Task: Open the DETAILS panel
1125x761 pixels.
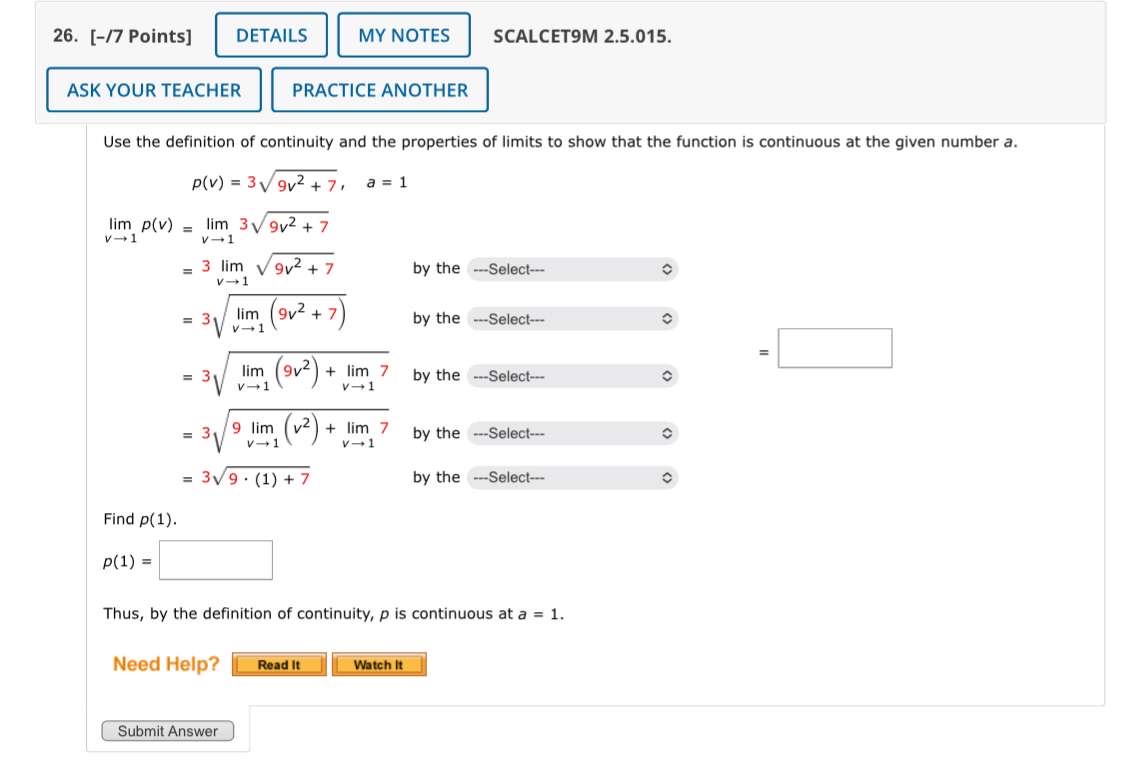Action: click(271, 35)
